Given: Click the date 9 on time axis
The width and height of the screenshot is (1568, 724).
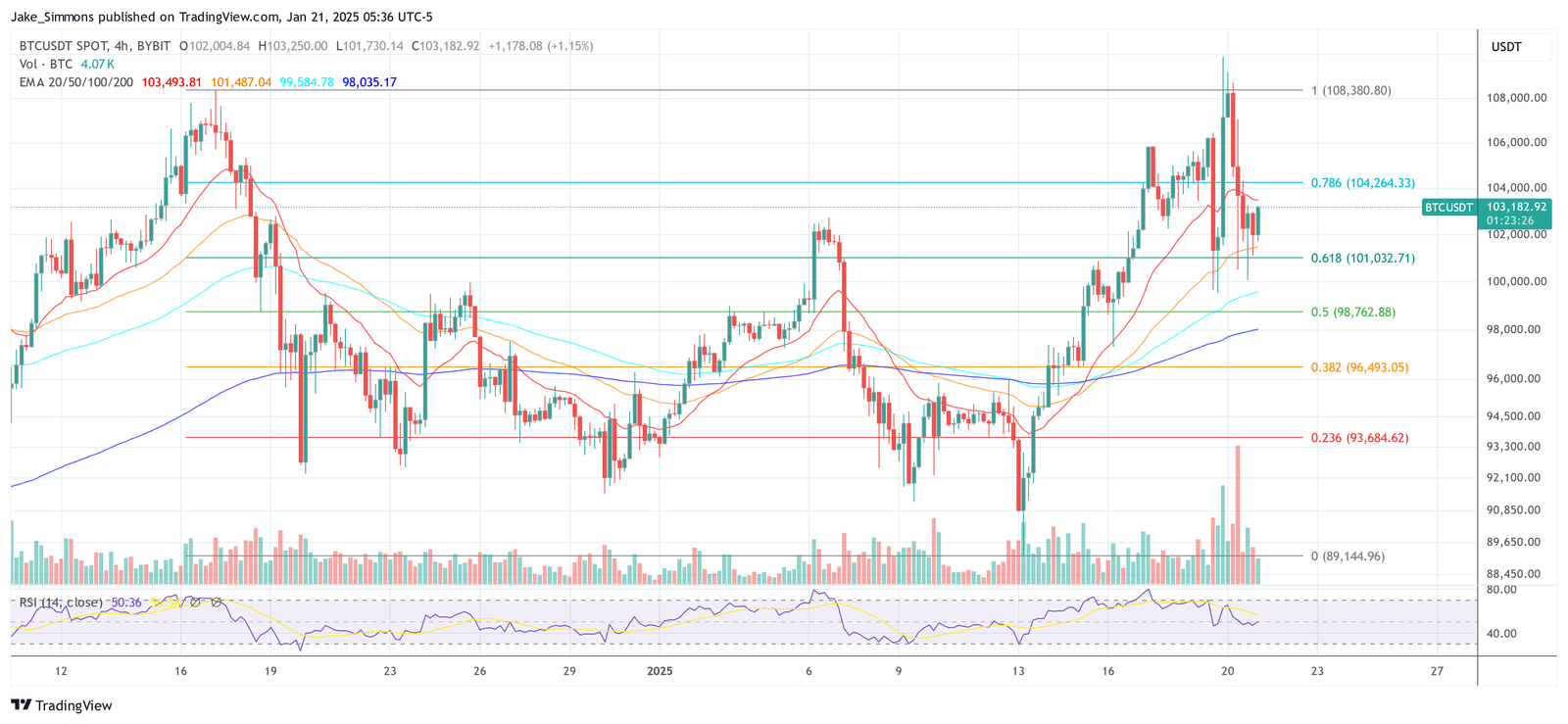Looking at the screenshot, I should [x=898, y=671].
